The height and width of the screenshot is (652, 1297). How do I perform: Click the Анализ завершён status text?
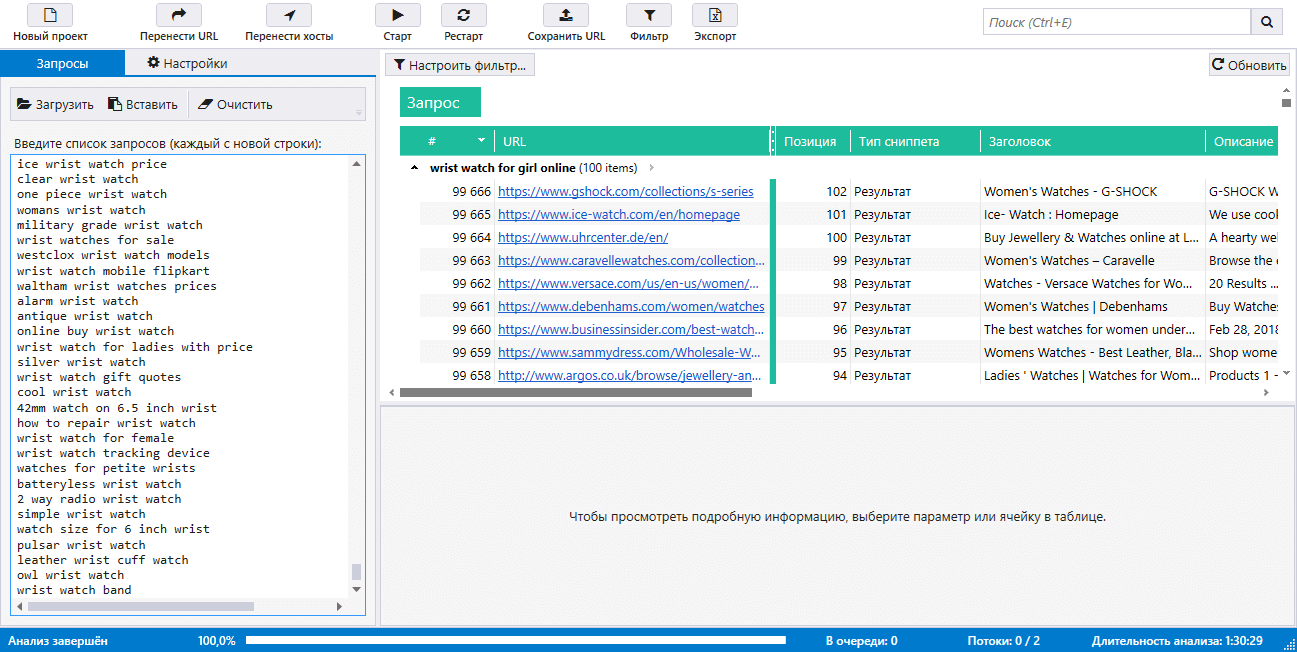[58, 641]
